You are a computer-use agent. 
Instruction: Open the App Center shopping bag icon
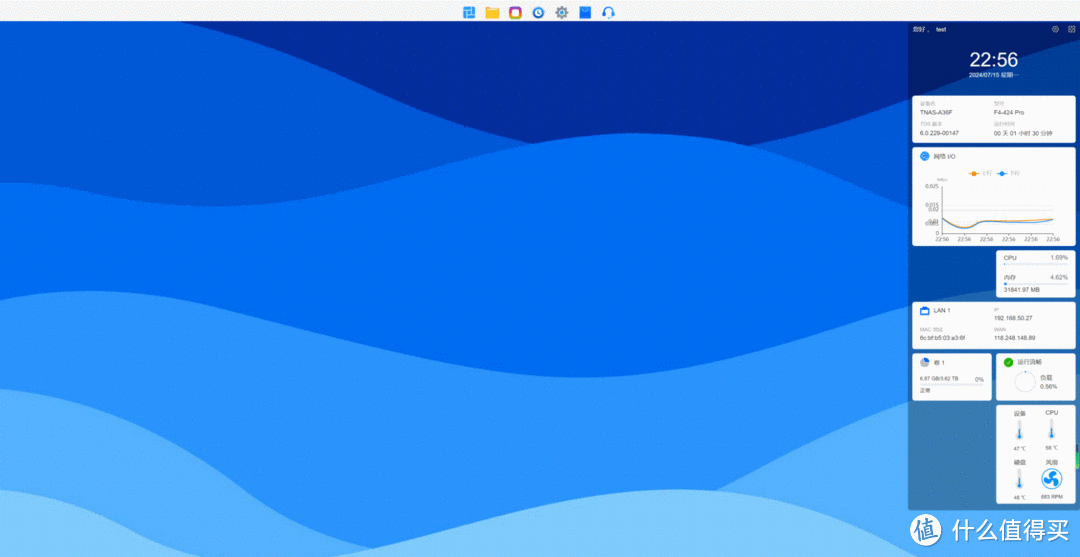tap(585, 12)
